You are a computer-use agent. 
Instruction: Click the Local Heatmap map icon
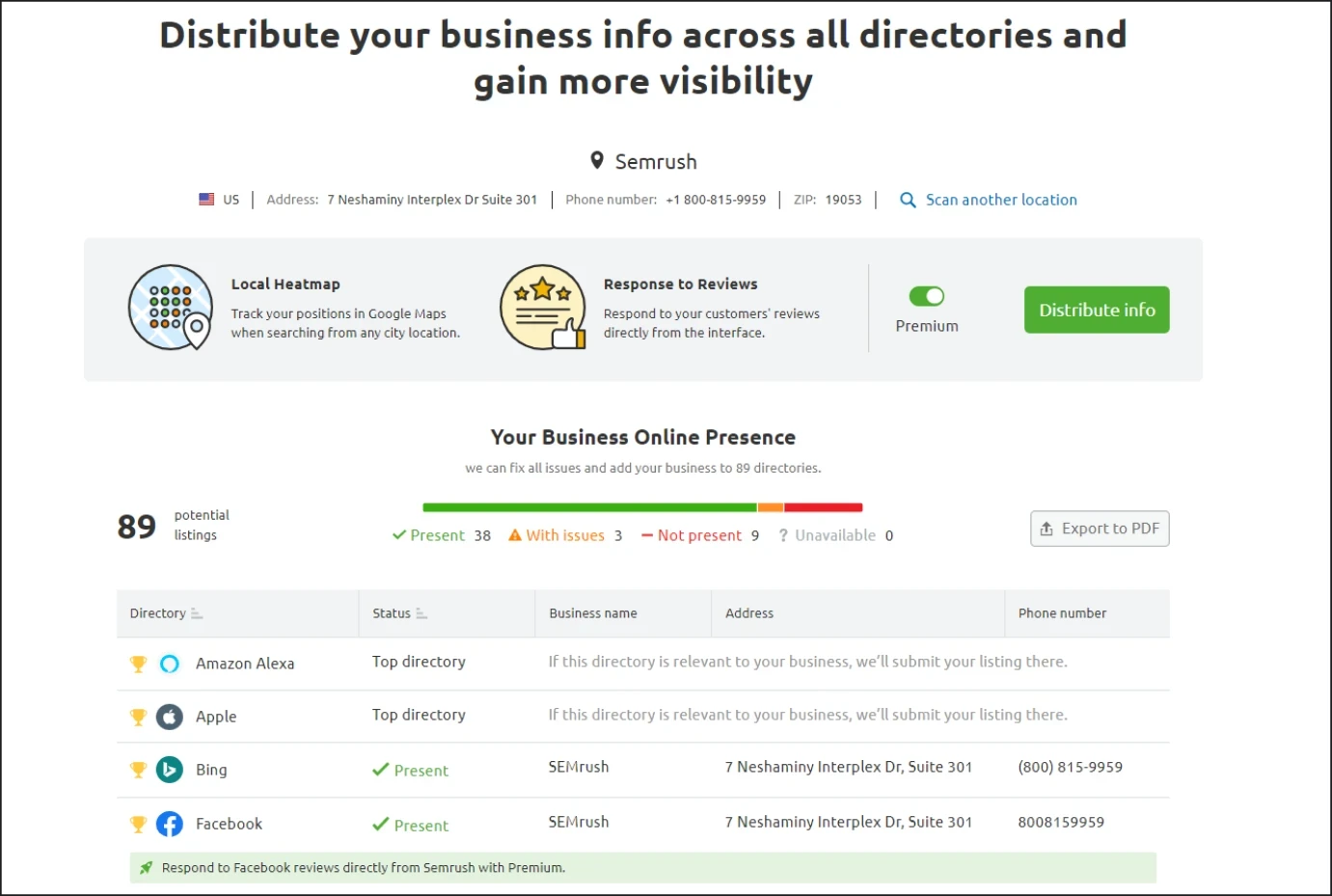point(170,308)
